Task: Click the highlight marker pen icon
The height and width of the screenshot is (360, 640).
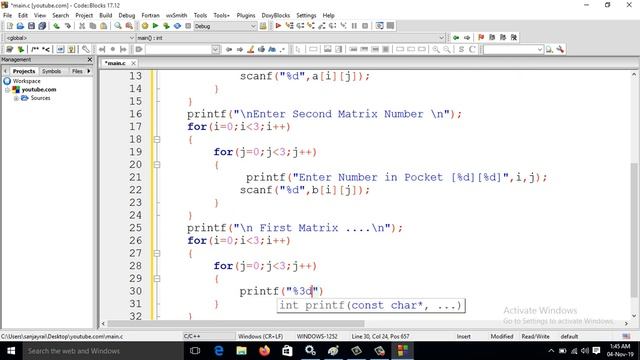Action: (x=251, y=49)
